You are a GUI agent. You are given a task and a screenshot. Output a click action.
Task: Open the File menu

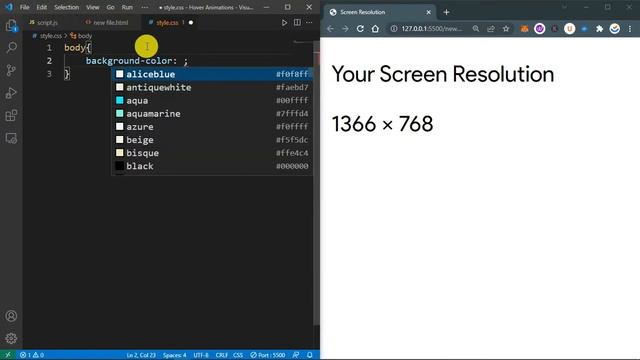(24, 7)
